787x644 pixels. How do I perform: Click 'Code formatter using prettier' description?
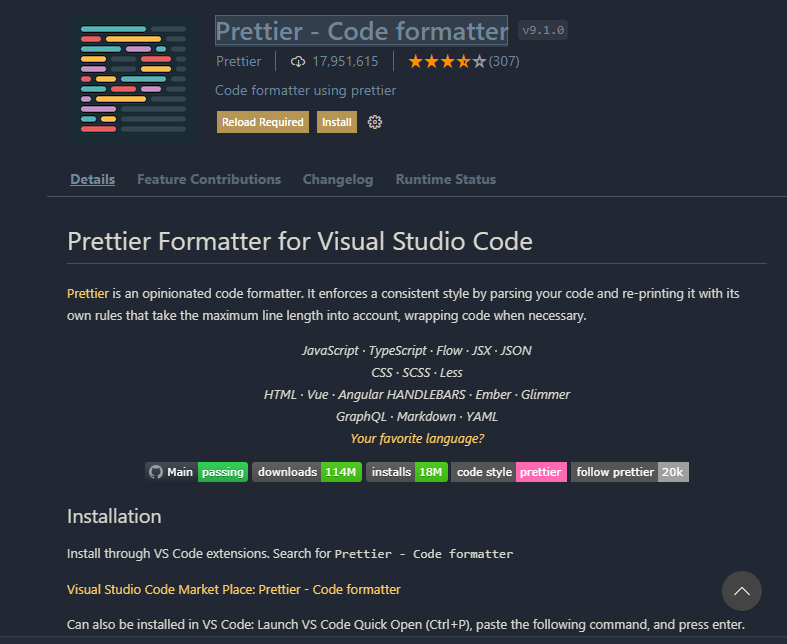pyautogui.click(x=306, y=90)
